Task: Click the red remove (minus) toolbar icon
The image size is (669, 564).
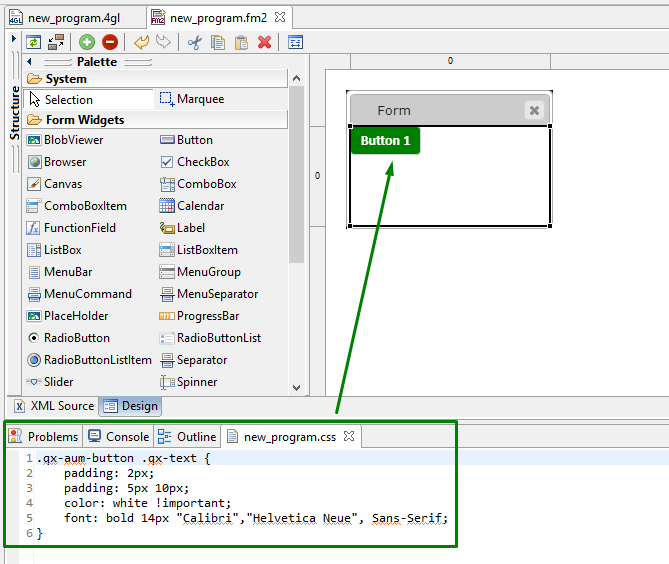Action: pyautogui.click(x=110, y=42)
